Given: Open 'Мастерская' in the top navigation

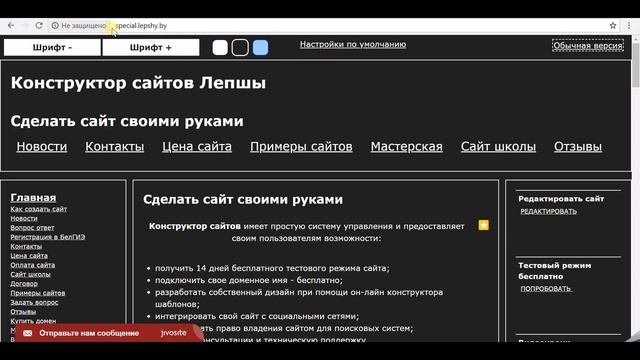Looking at the screenshot, I should [x=407, y=147].
